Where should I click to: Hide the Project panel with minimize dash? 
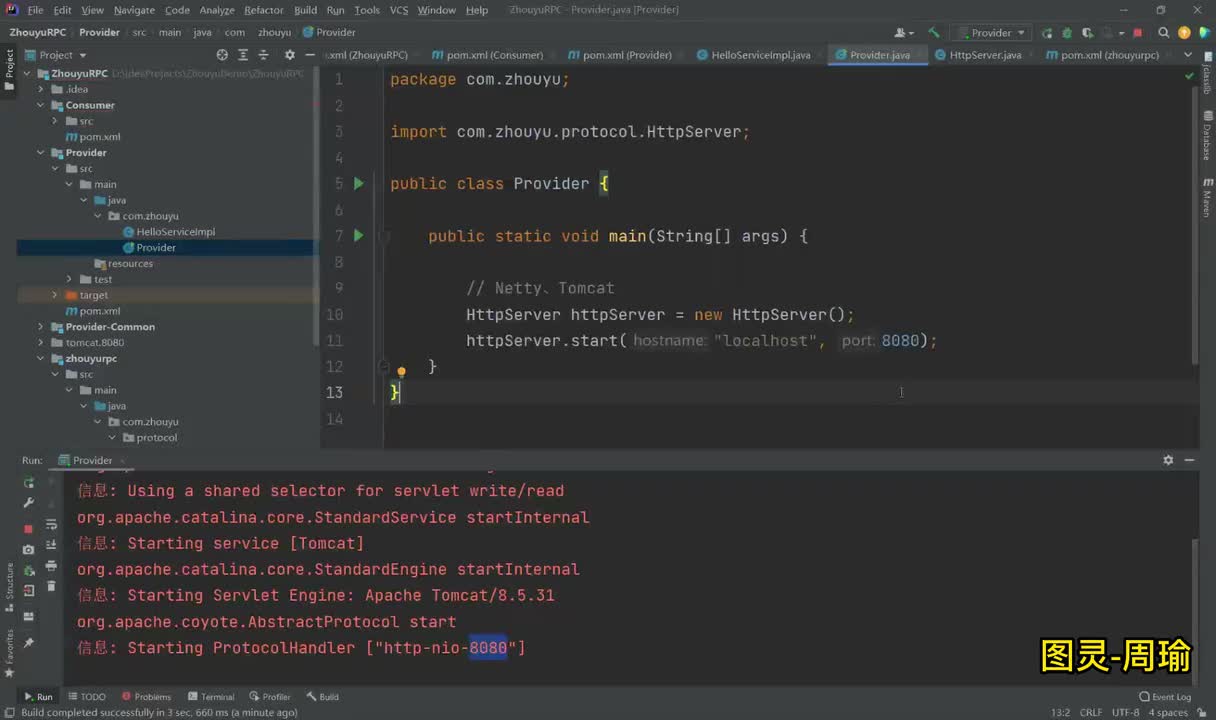(310, 55)
